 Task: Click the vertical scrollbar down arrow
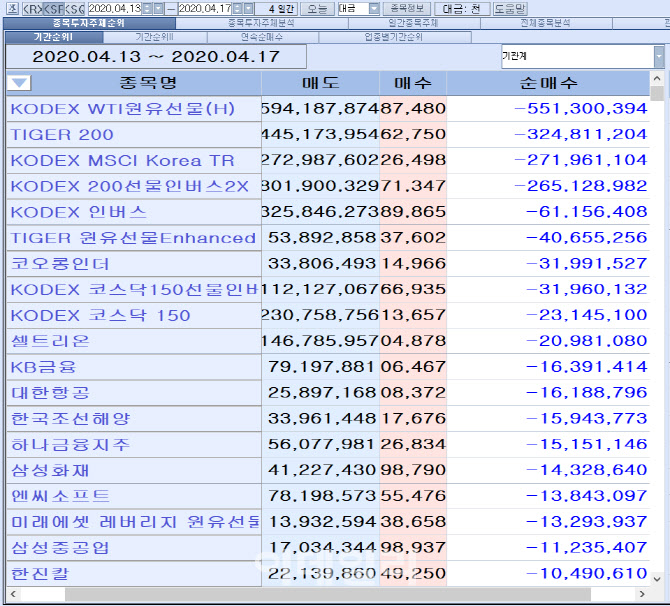coord(657,580)
